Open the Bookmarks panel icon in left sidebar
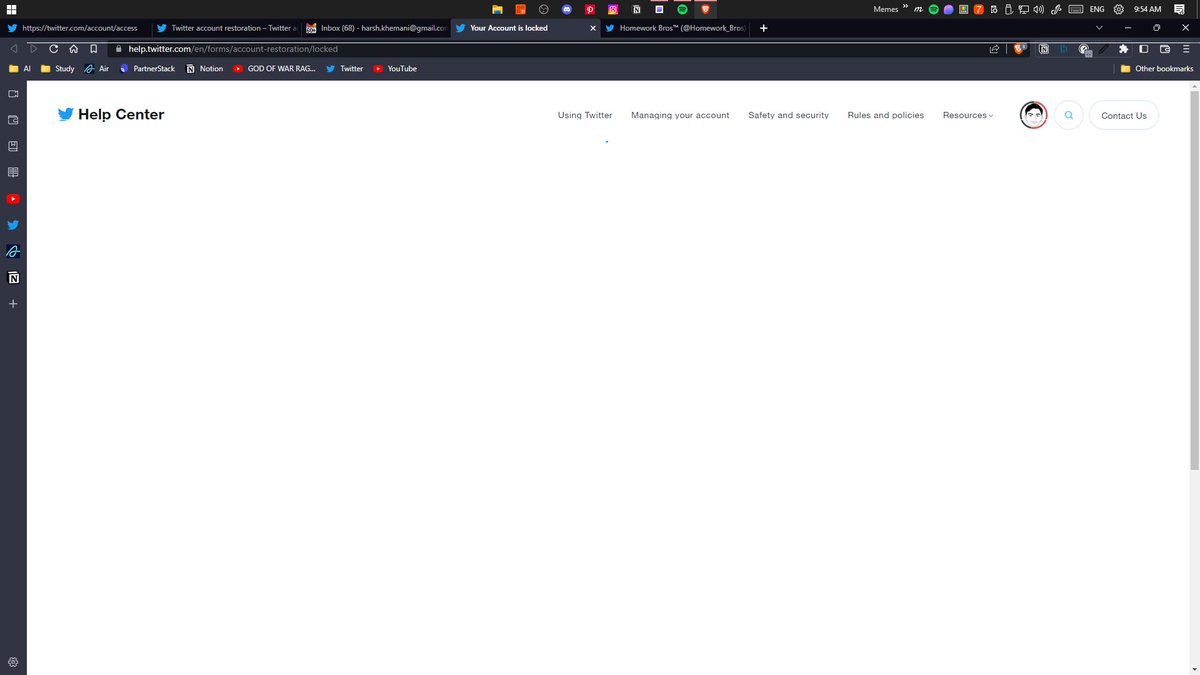Image resolution: width=1200 pixels, height=675 pixels. click(x=13, y=146)
